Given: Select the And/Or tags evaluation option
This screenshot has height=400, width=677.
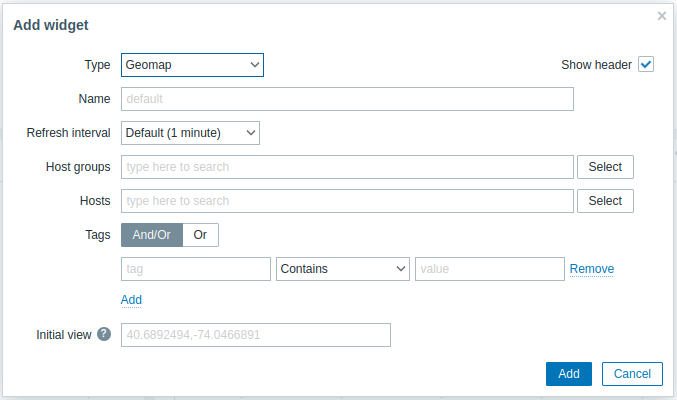Looking at the screenshot, I should click(x=152, y=235).
